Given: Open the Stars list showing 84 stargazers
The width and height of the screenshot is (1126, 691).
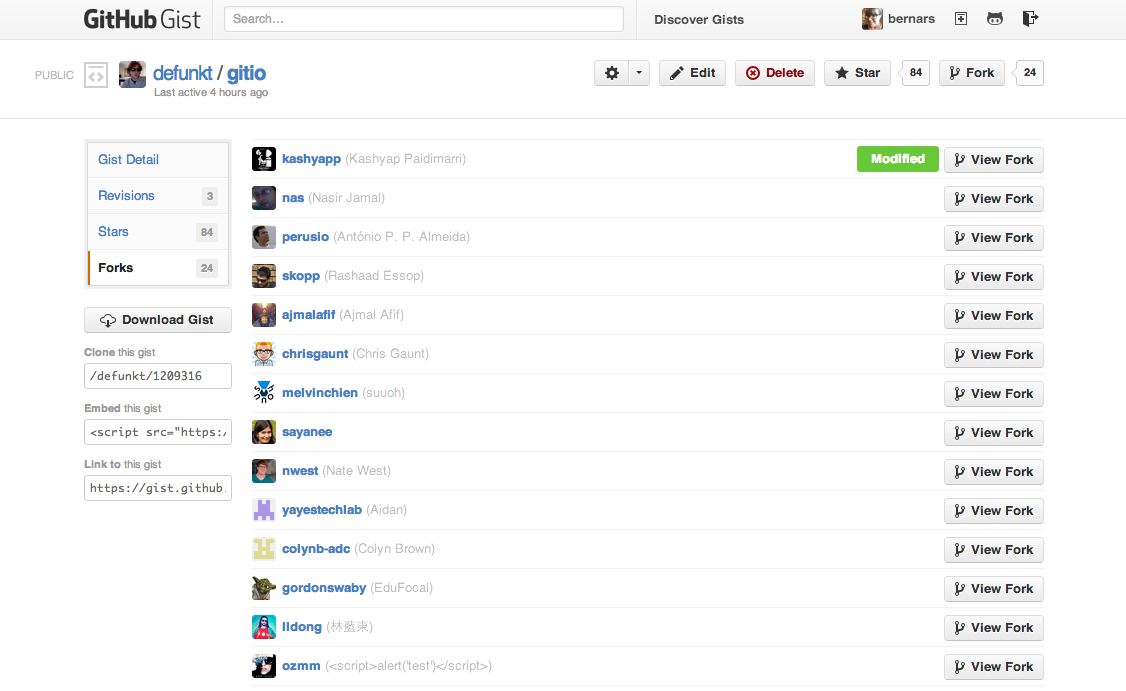Looking at the screenshot, I should pos(113,231).
